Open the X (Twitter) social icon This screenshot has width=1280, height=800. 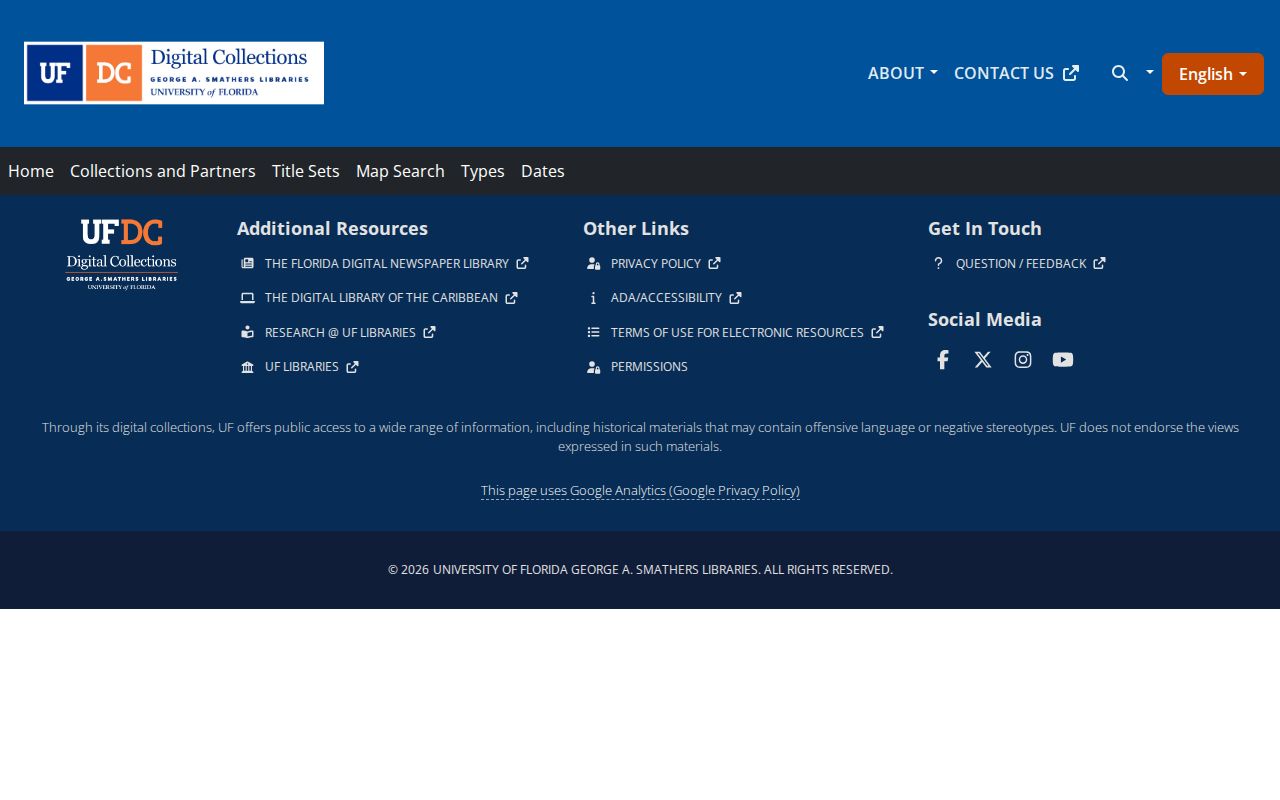983,360
